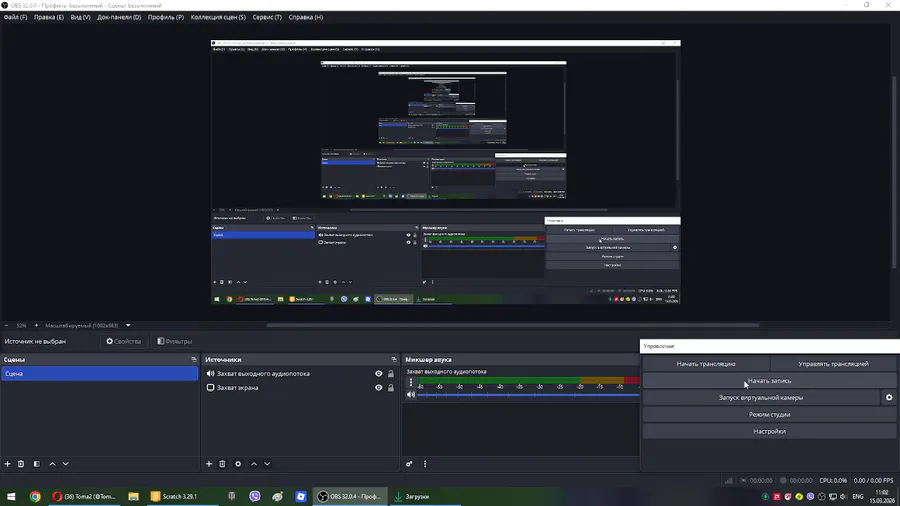
Task: Toggle Режим студии mode
Action: pos(769,414)
